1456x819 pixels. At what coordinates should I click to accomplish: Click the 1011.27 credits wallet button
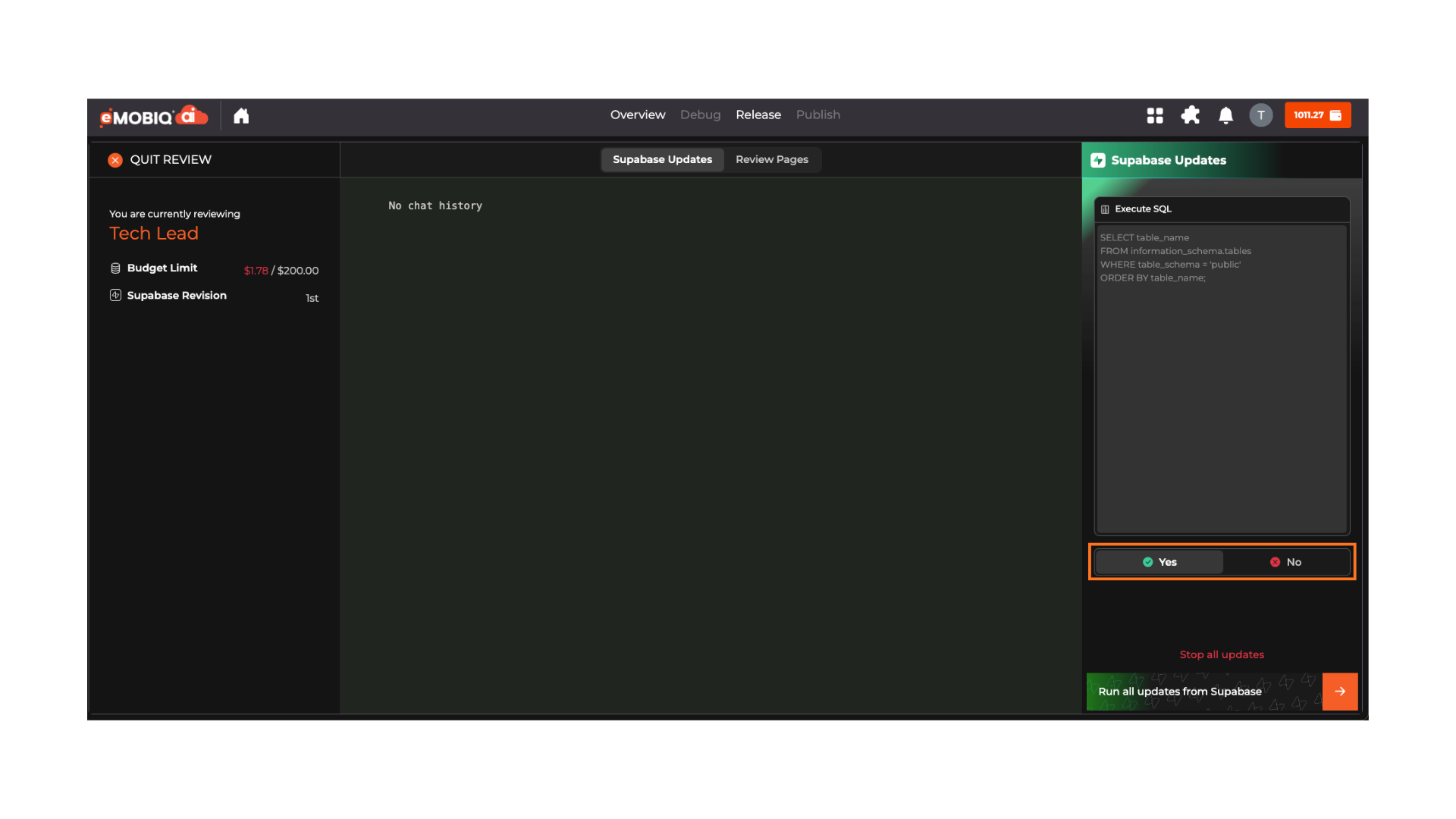pos(1317,115)
